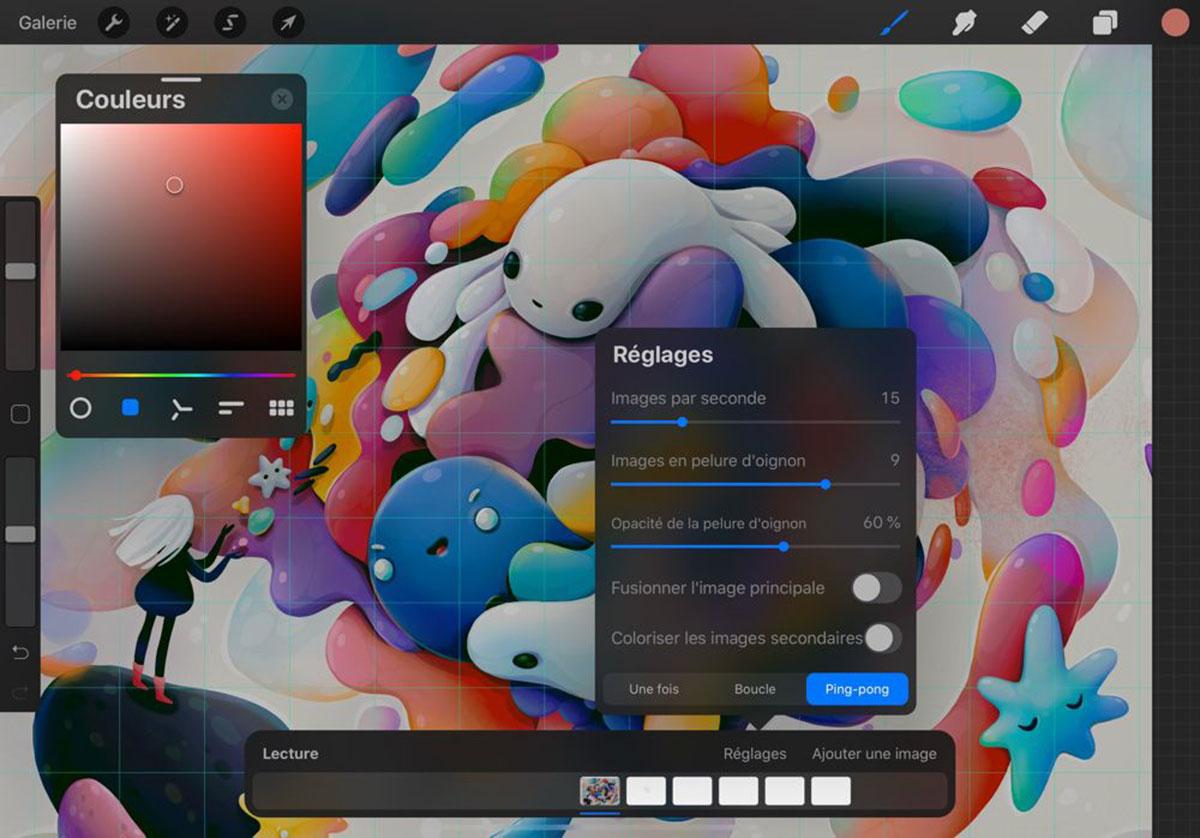Tap the Couleurs panel drag handle
Viewport: 1200px width, 838px height.
(181, 79)
